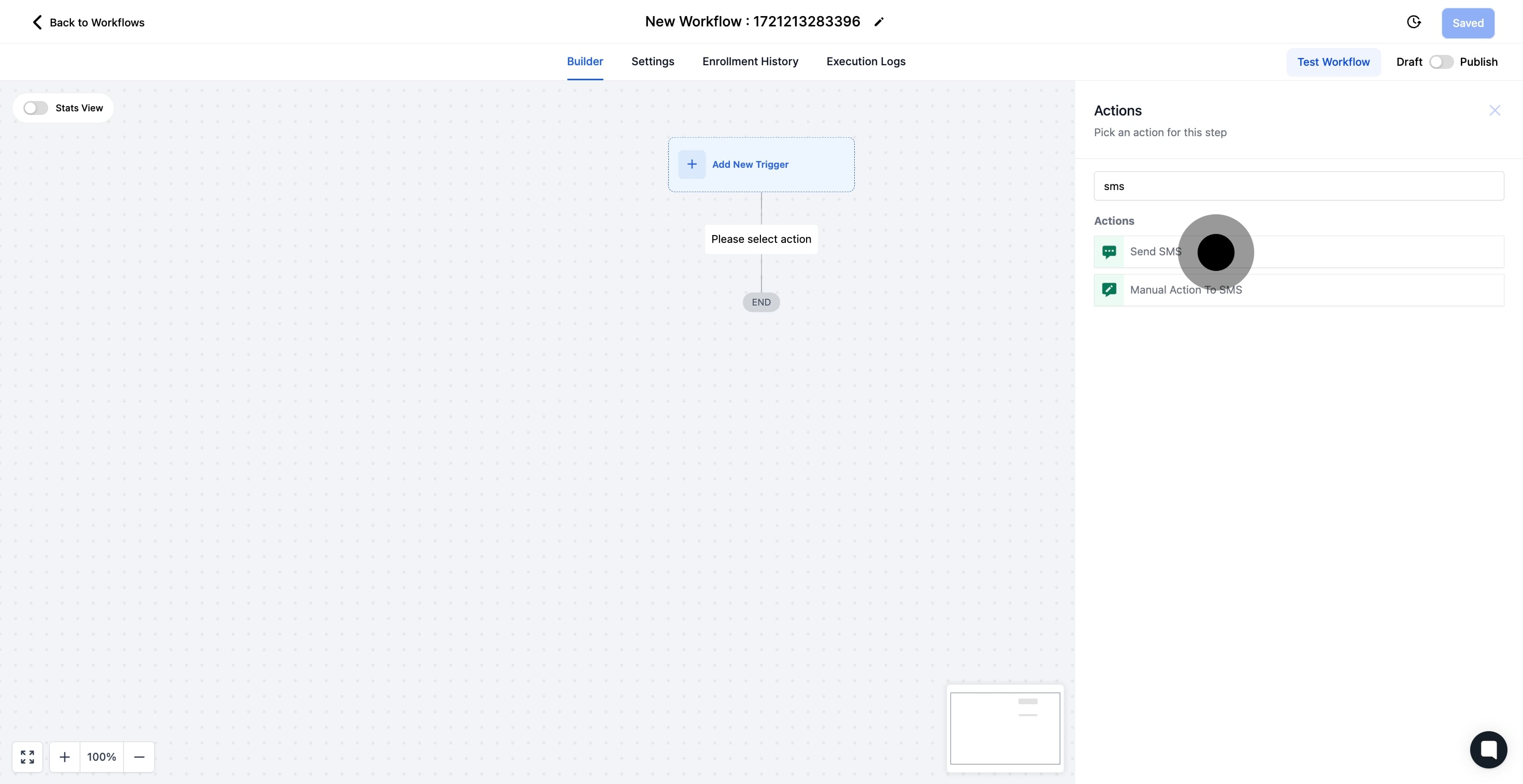Toggle the Stats View switch

35,108
